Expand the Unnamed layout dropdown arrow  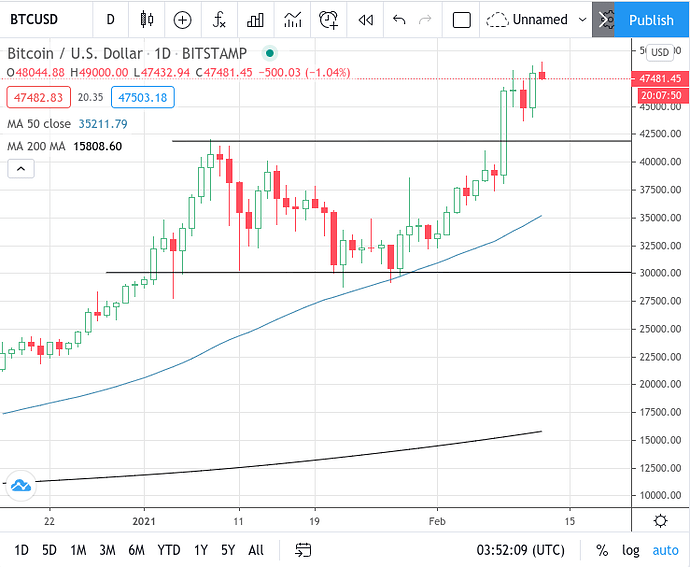[x=582, y=20]
